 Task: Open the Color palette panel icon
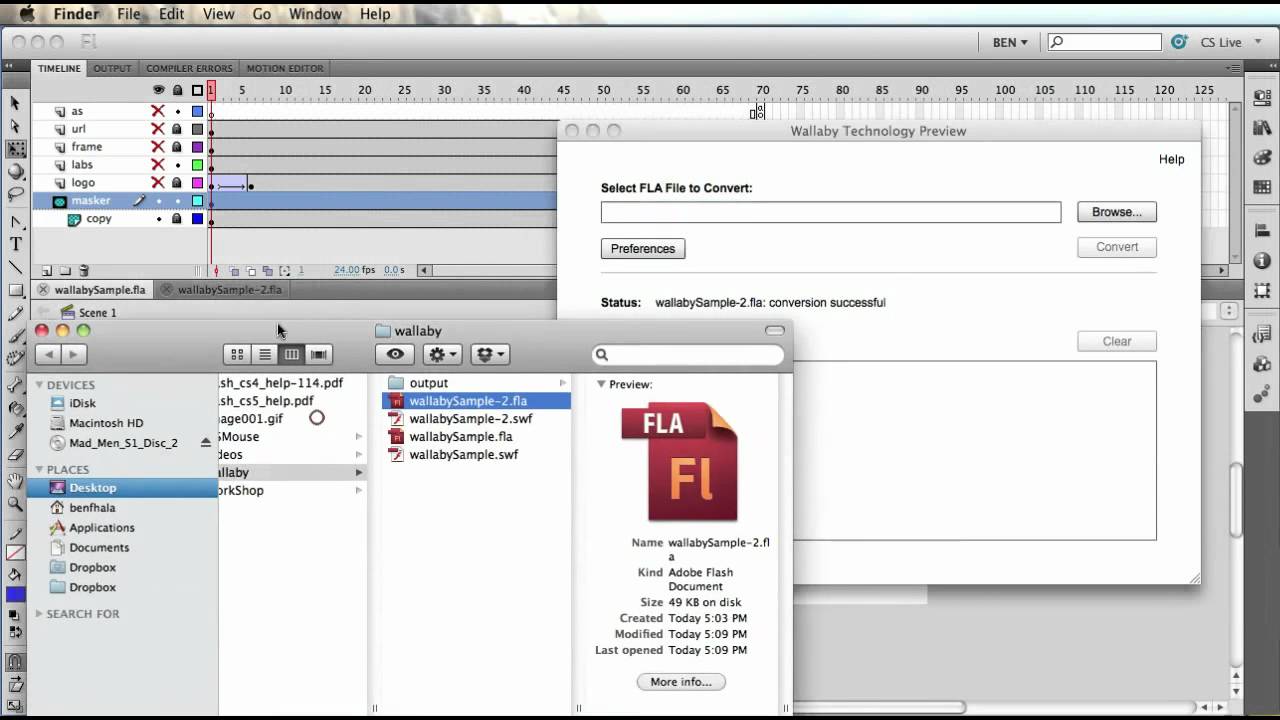coord(1262,157)
